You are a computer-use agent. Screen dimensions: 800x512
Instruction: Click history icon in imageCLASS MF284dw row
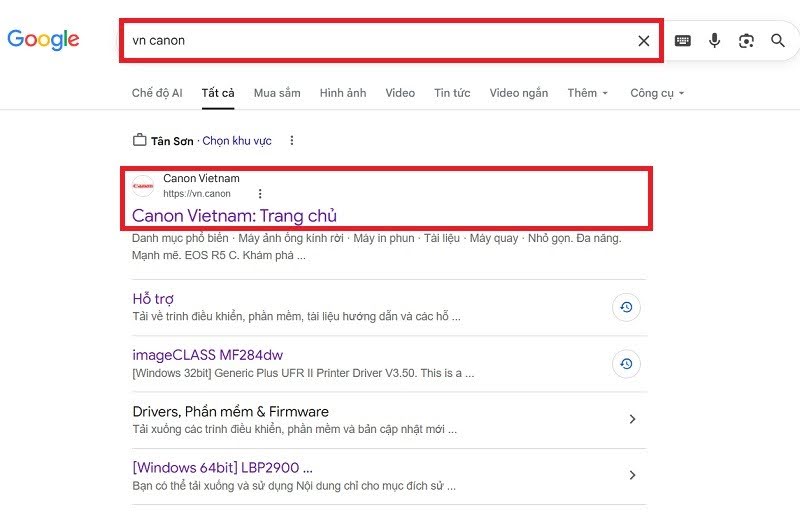coord(626,364)
